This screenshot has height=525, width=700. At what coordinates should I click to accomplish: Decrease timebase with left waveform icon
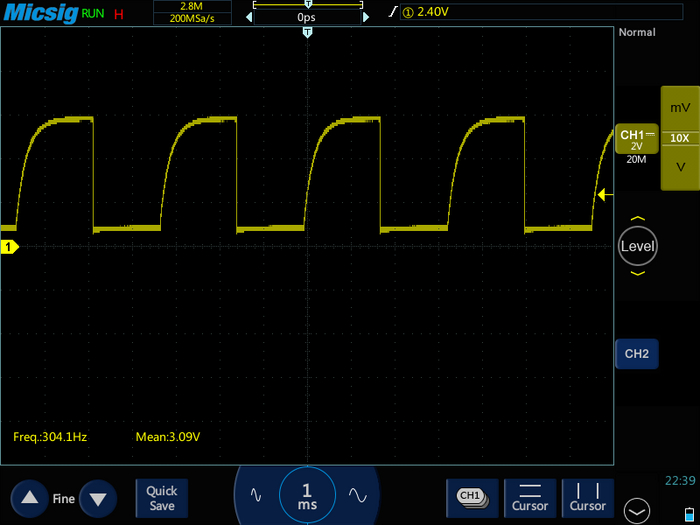256,494
